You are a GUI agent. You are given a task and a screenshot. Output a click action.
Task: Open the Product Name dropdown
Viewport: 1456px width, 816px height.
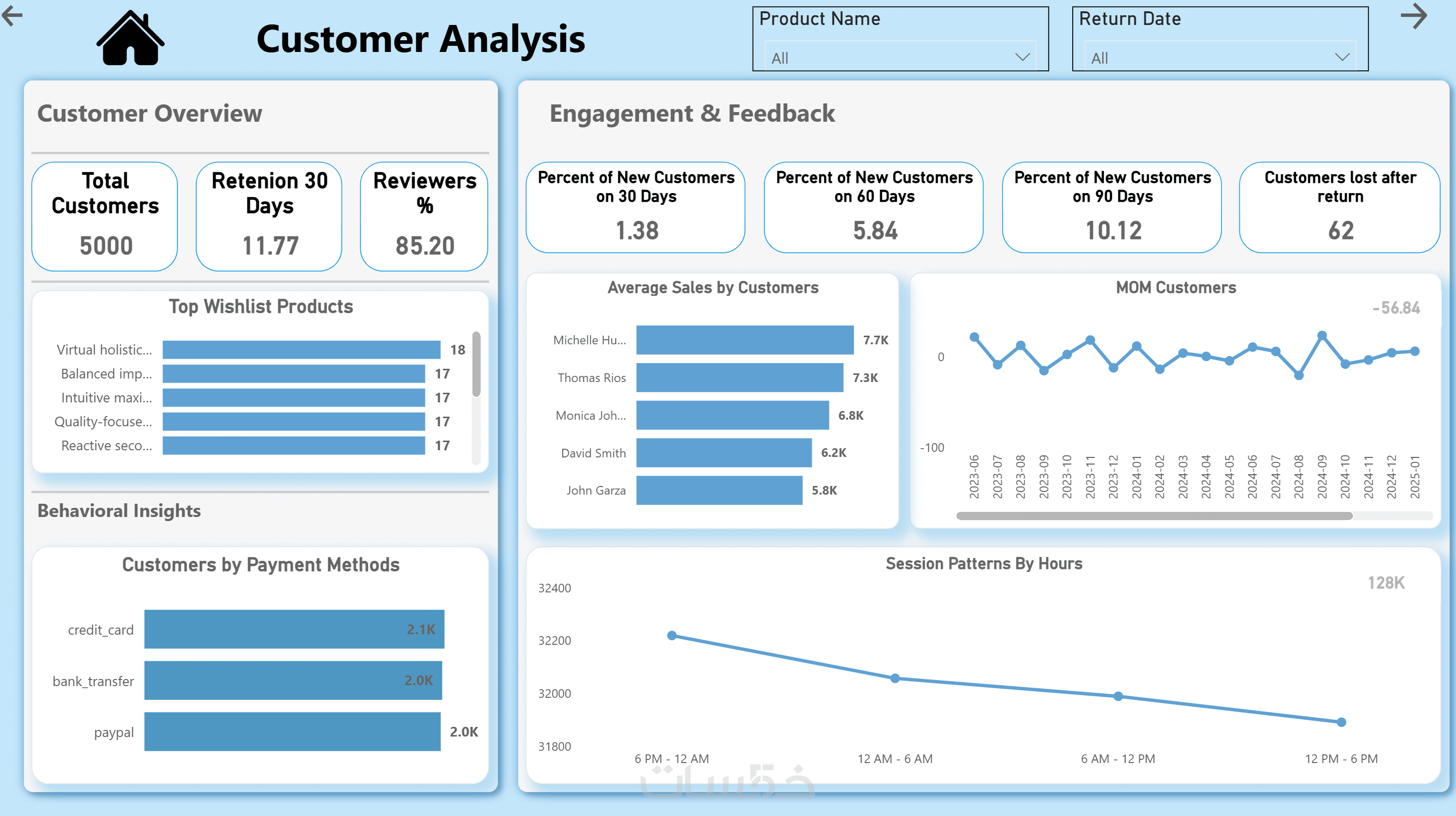click(900, 57)
